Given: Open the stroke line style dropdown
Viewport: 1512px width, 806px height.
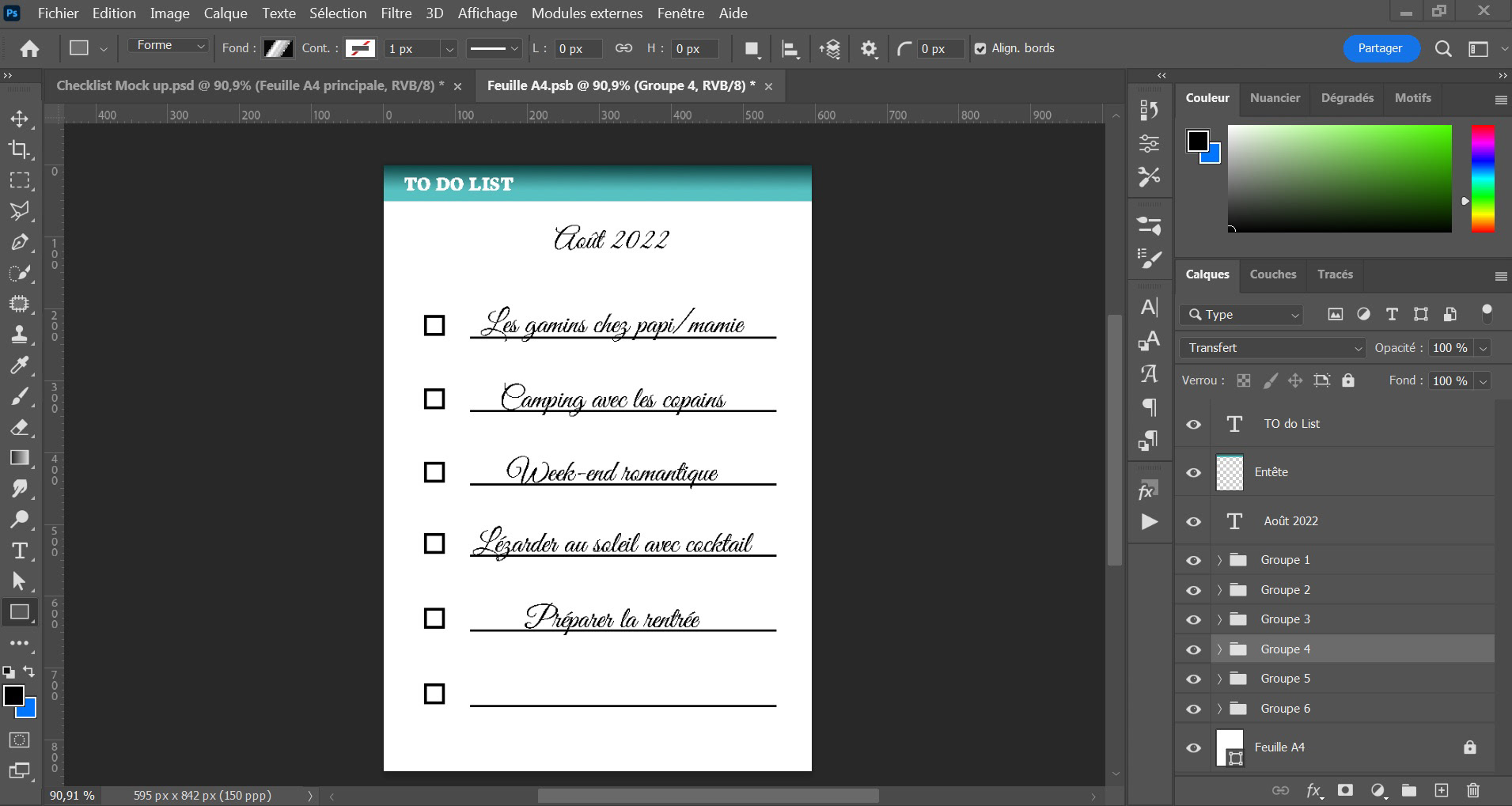Looking at the screenshot, I should [x=493, y=49].
